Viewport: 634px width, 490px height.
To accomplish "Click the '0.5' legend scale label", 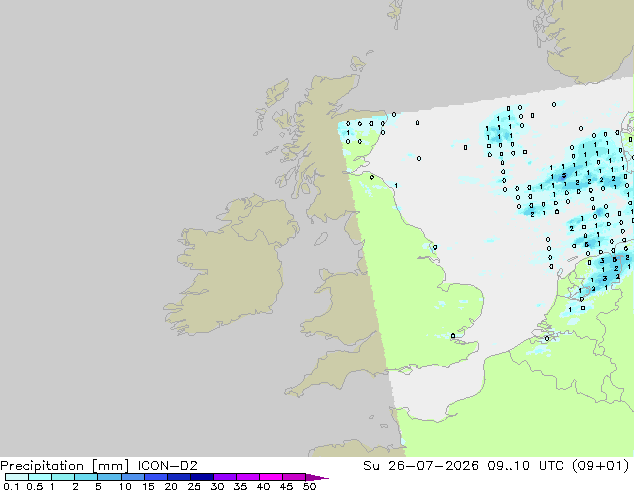I will tap(35, 486).
